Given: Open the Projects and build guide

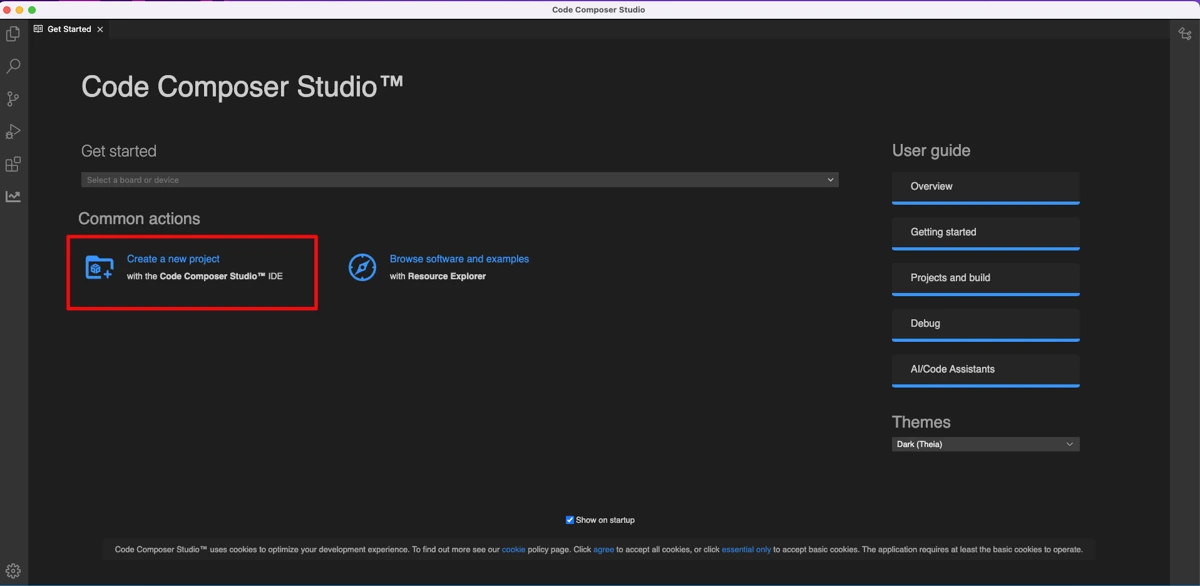Looking at the screenshot, I should point(985,278).
